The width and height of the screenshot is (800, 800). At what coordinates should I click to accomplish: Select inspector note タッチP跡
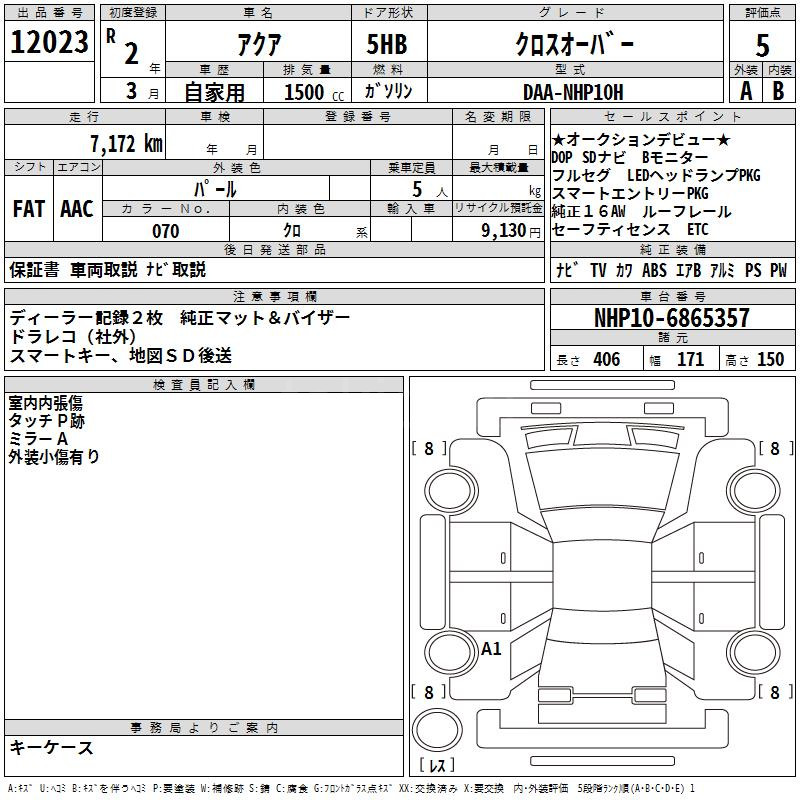(x=46, y=421)
